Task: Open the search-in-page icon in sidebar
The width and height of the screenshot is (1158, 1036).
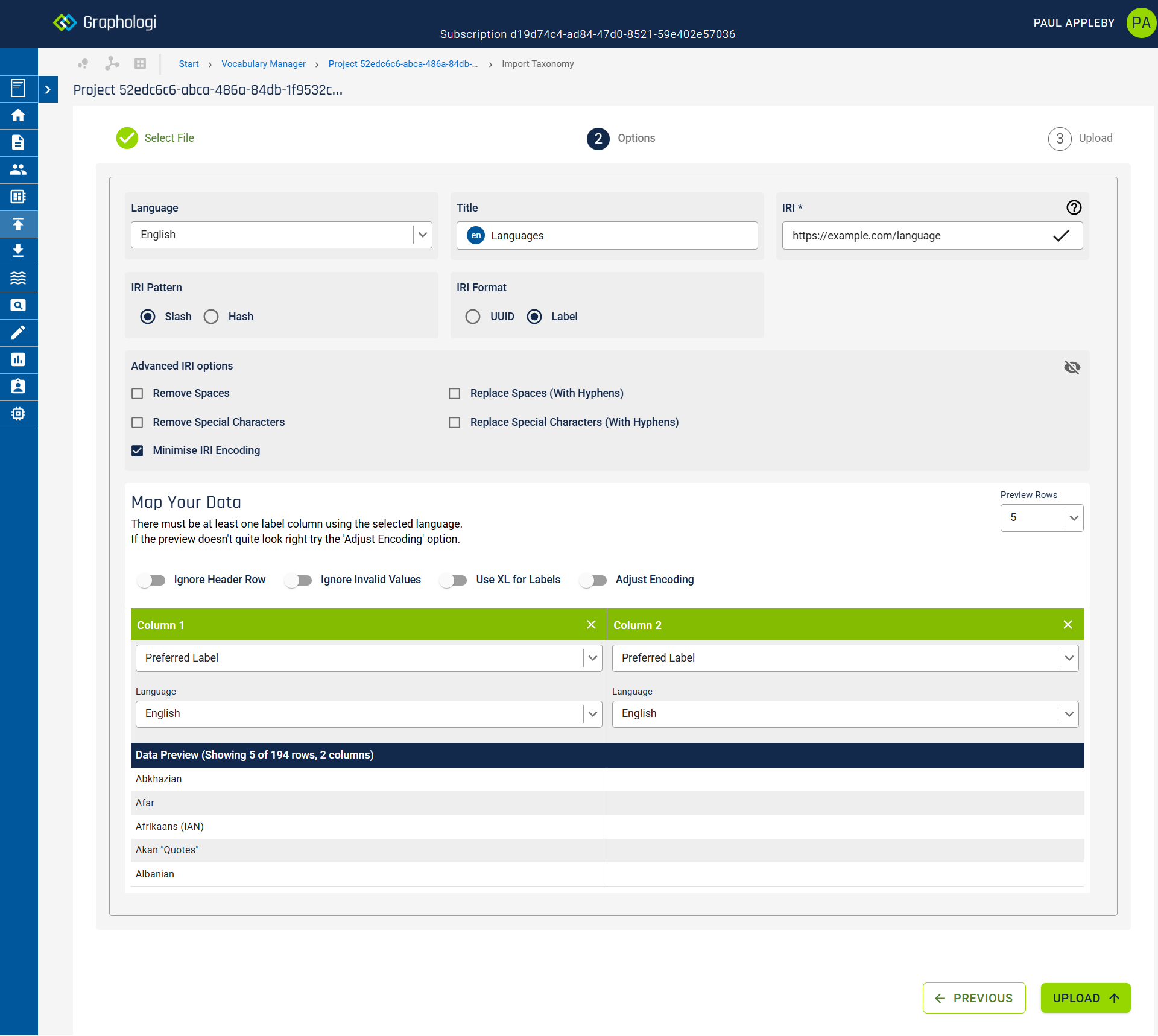Action: [x=18, y=305]
